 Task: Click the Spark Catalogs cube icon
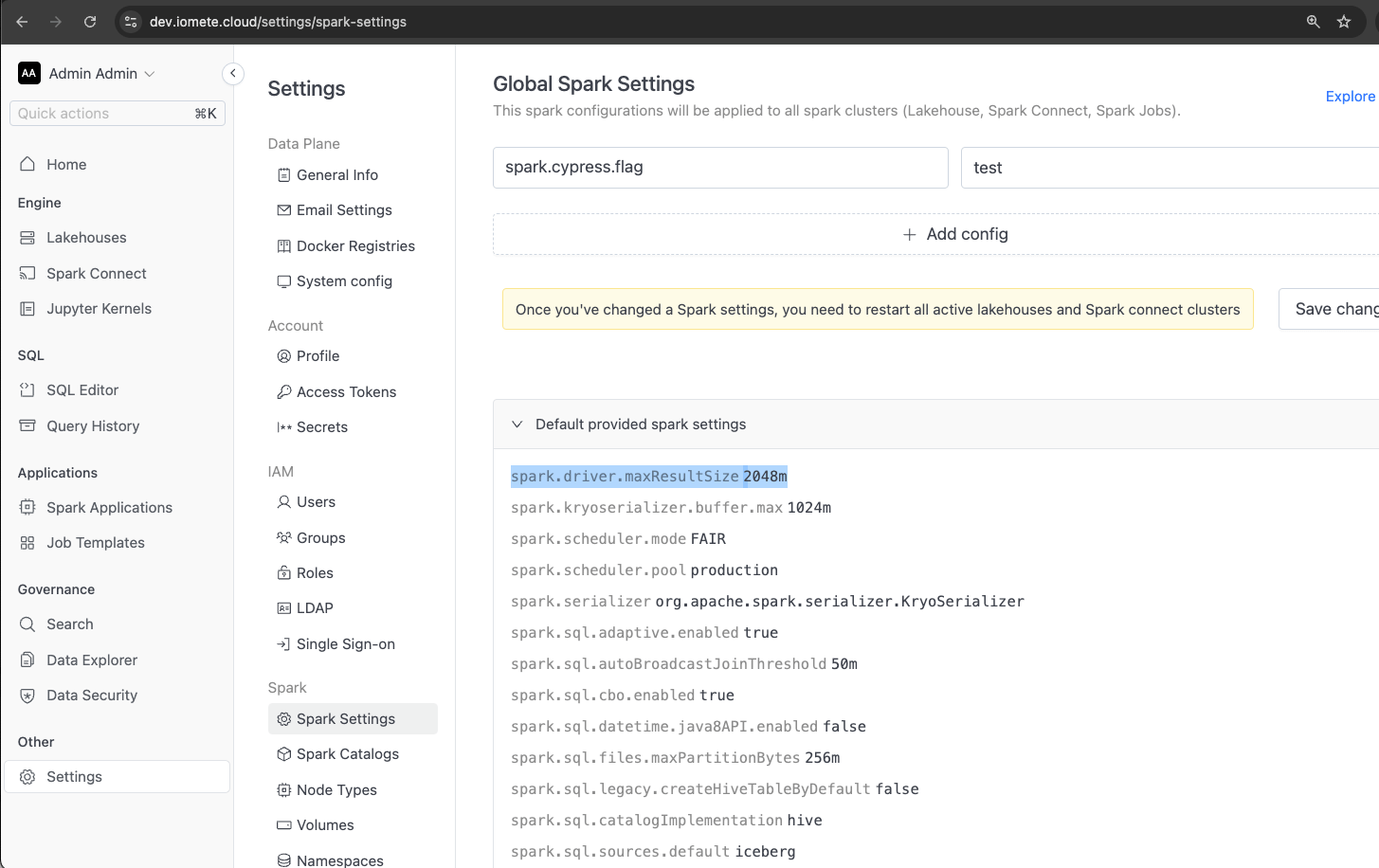coord(283,754)
